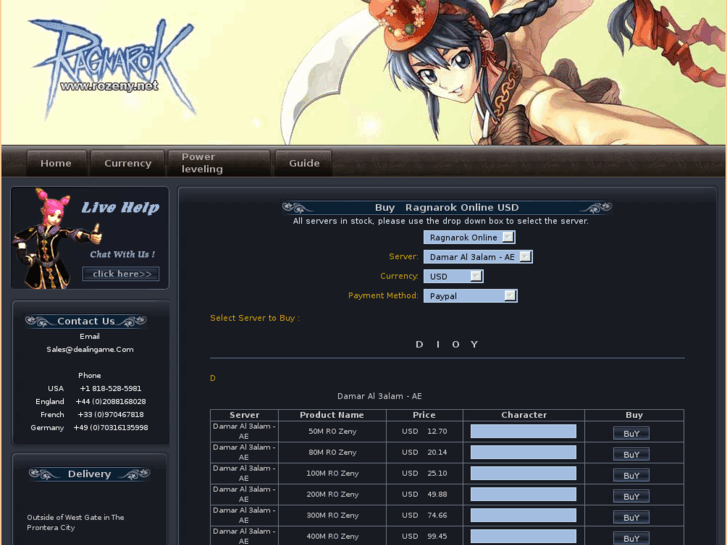Open the Currency menu tab
The image size is (727, 545).
(128, 163)
